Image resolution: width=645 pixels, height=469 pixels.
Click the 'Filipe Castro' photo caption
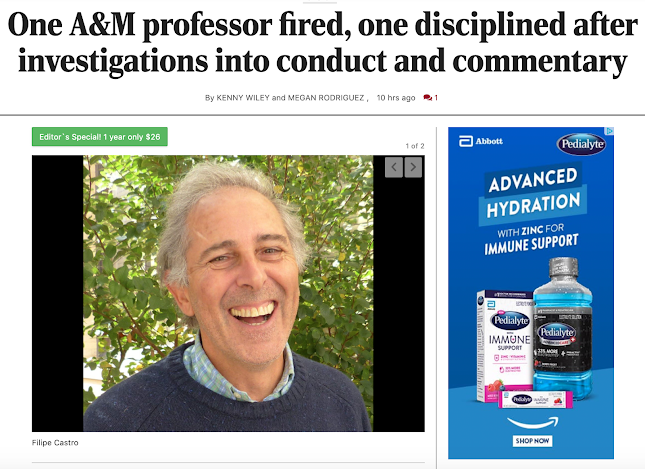pos(55,443)
